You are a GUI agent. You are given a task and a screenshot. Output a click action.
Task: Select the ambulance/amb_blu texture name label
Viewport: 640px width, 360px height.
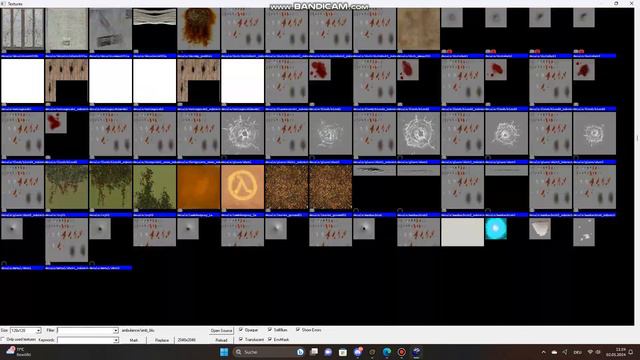[138, 330]
